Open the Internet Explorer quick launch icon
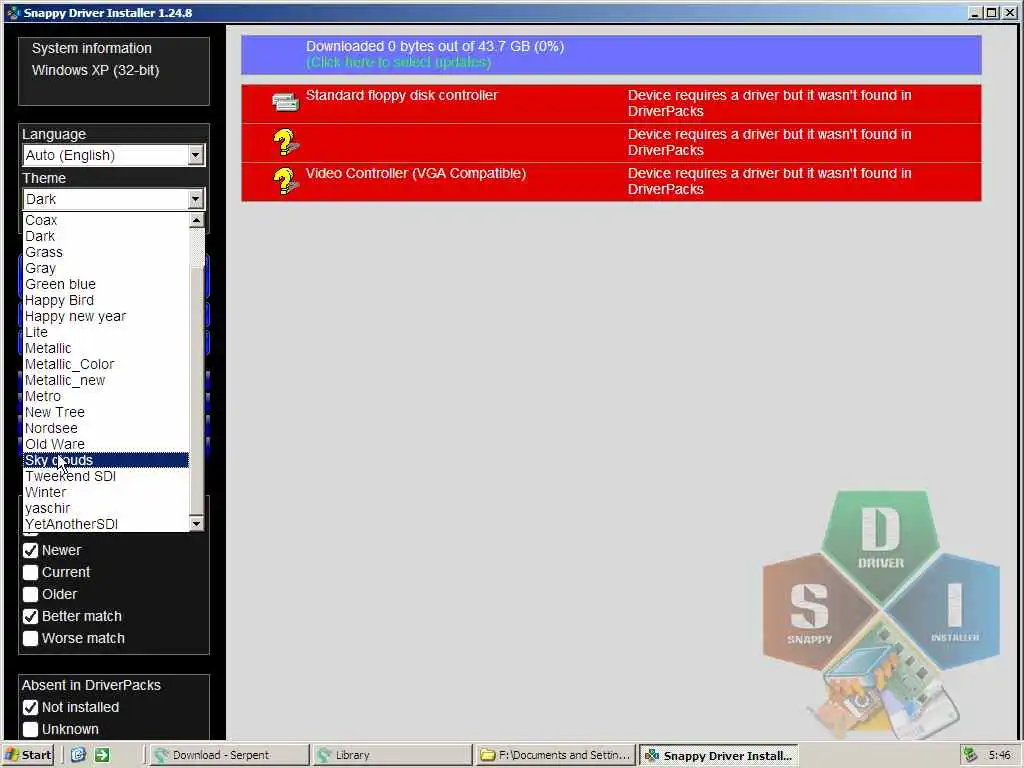The image size is (1024, 768). point(78,755)
